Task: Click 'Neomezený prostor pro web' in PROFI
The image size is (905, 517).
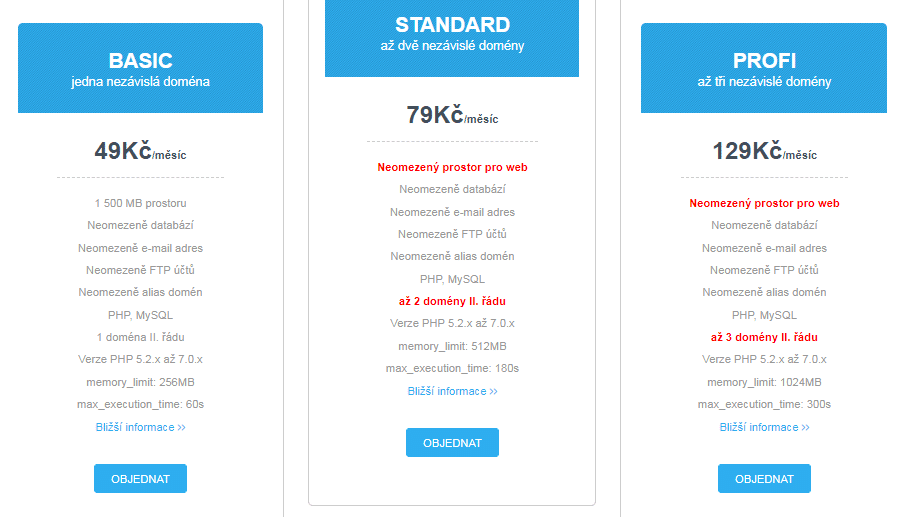Action: [x=764, y=203]
